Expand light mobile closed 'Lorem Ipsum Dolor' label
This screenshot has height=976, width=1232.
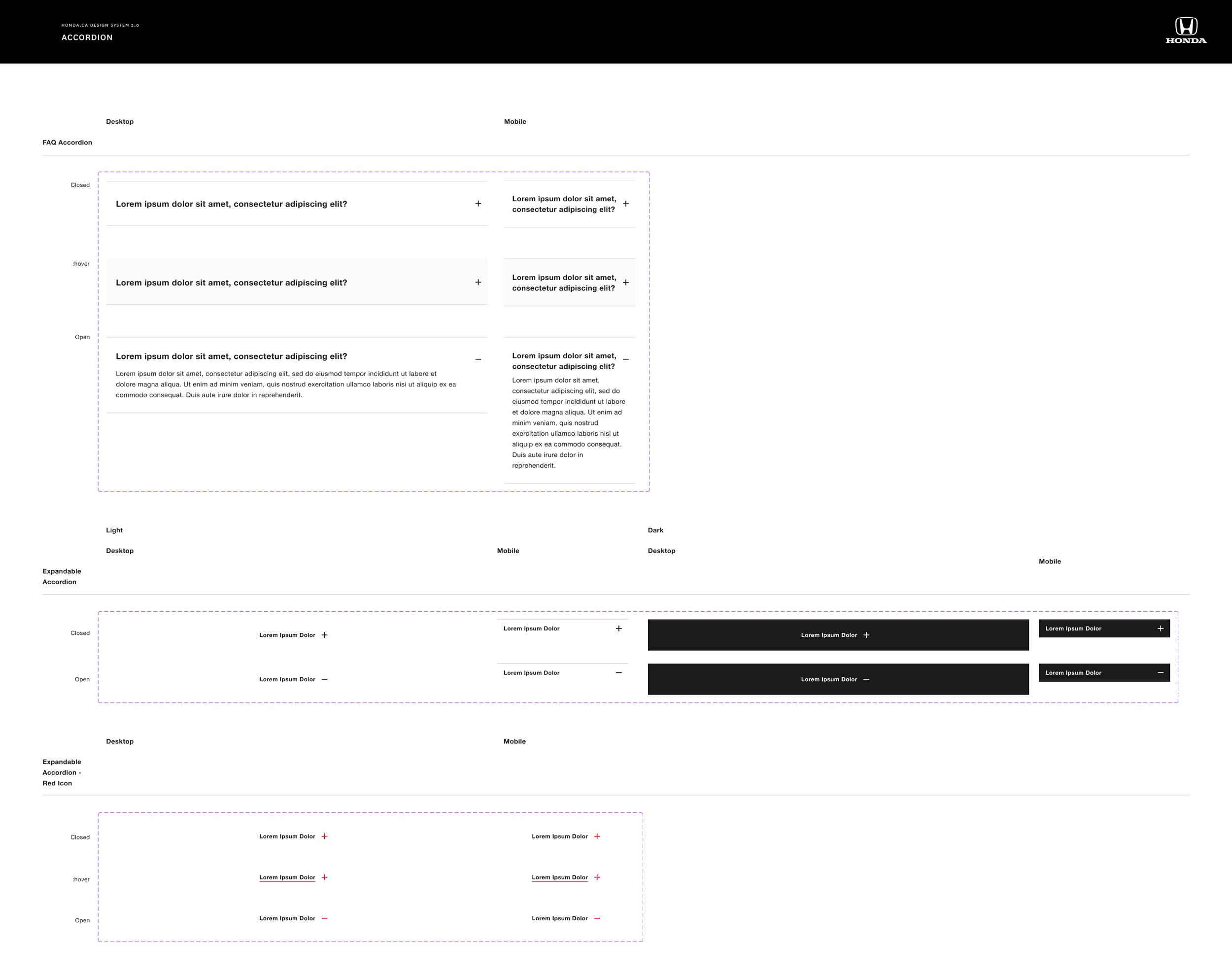pos(531,628)
